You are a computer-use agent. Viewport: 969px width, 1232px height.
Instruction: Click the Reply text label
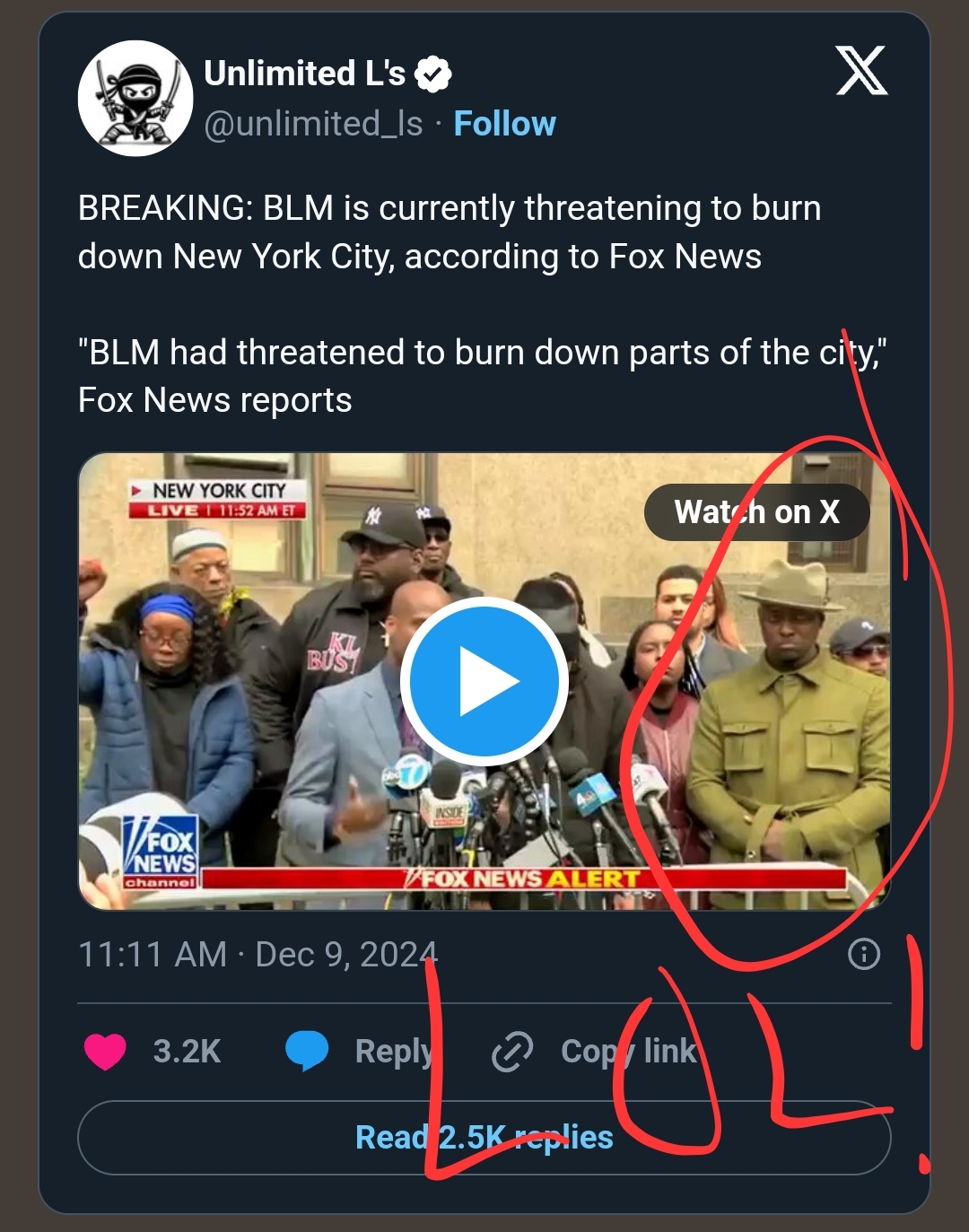(x=394, y=1052)
